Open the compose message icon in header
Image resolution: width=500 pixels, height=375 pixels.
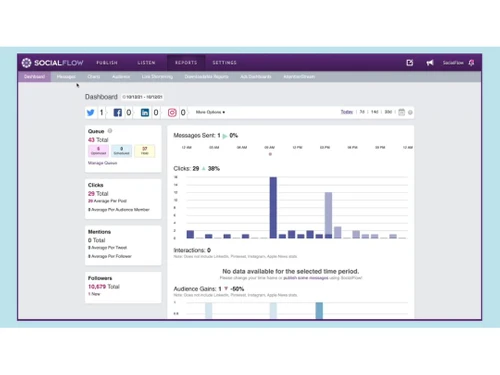tap(410, 63)
